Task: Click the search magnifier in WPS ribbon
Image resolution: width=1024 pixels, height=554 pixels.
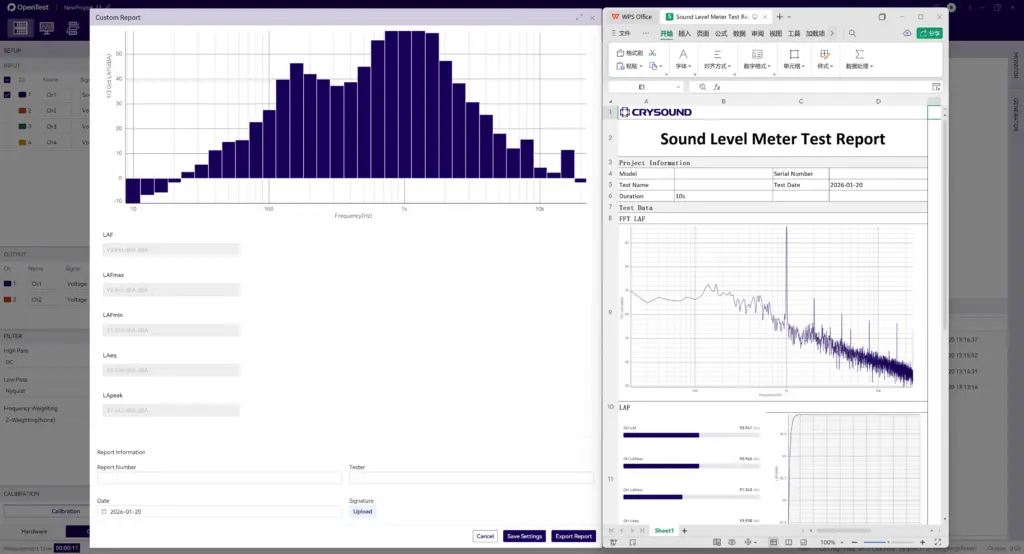Action: pos(852,33)
